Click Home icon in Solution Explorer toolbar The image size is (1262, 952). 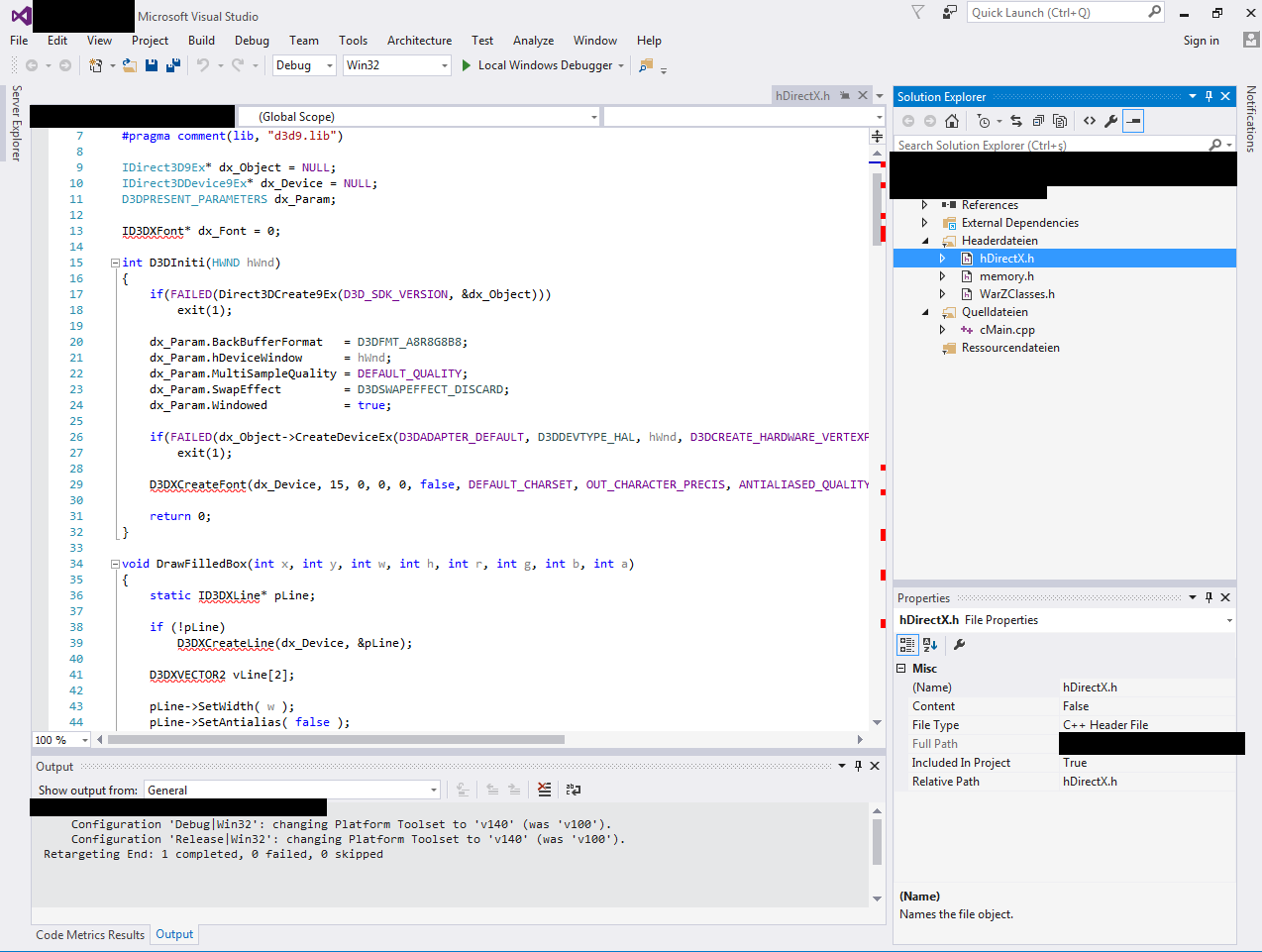pyautogui.click(x=952, y=121)
